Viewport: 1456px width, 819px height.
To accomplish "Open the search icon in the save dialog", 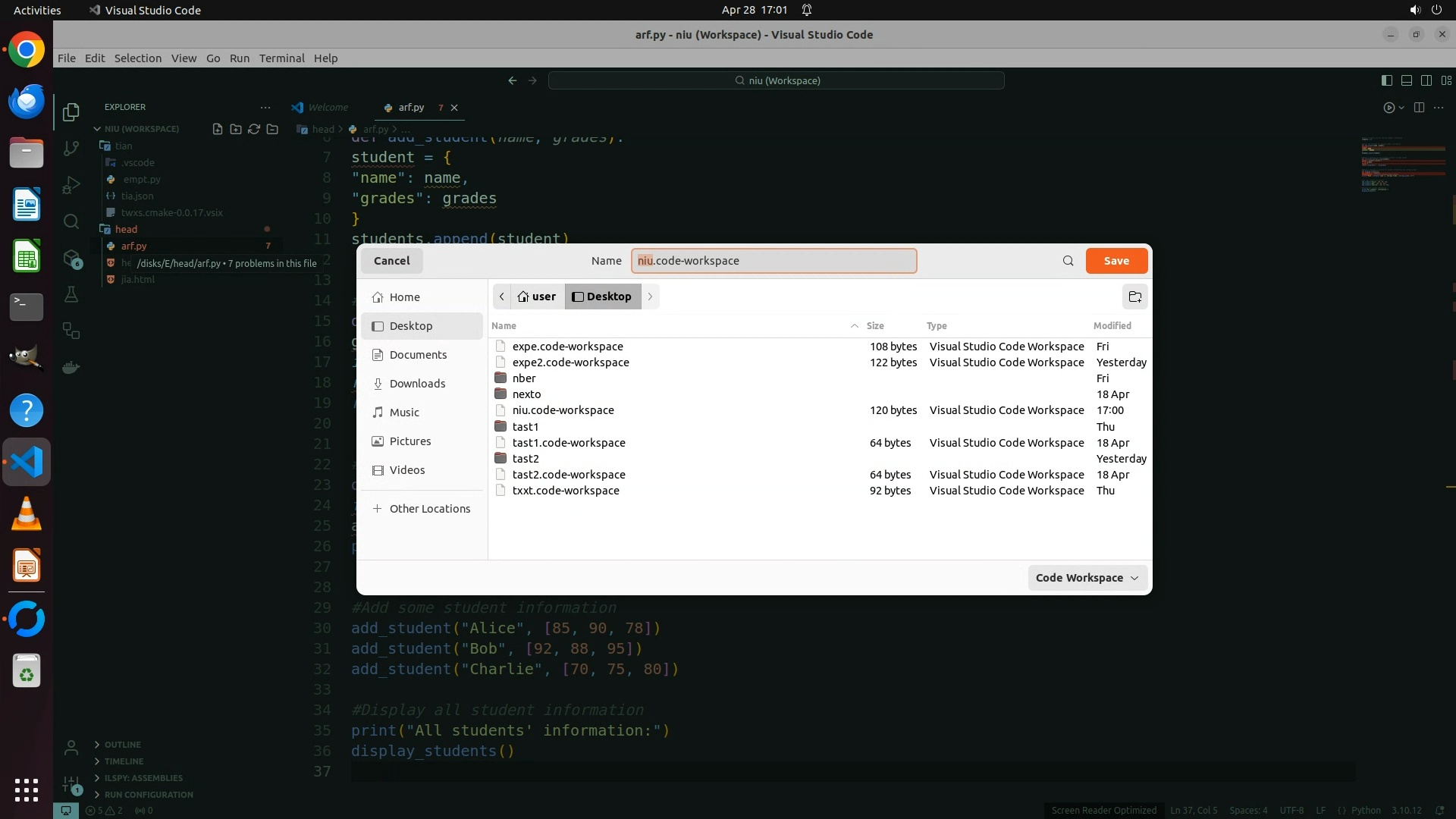I will click(1068, 261).
